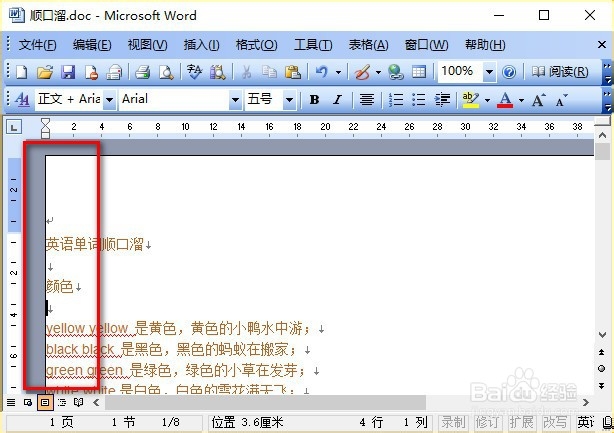Image resolution: width=614 pixels, height=433 pixels.
Task: Toggle 改写 overtype mode in status bar
Action: (x=554, y=422)
